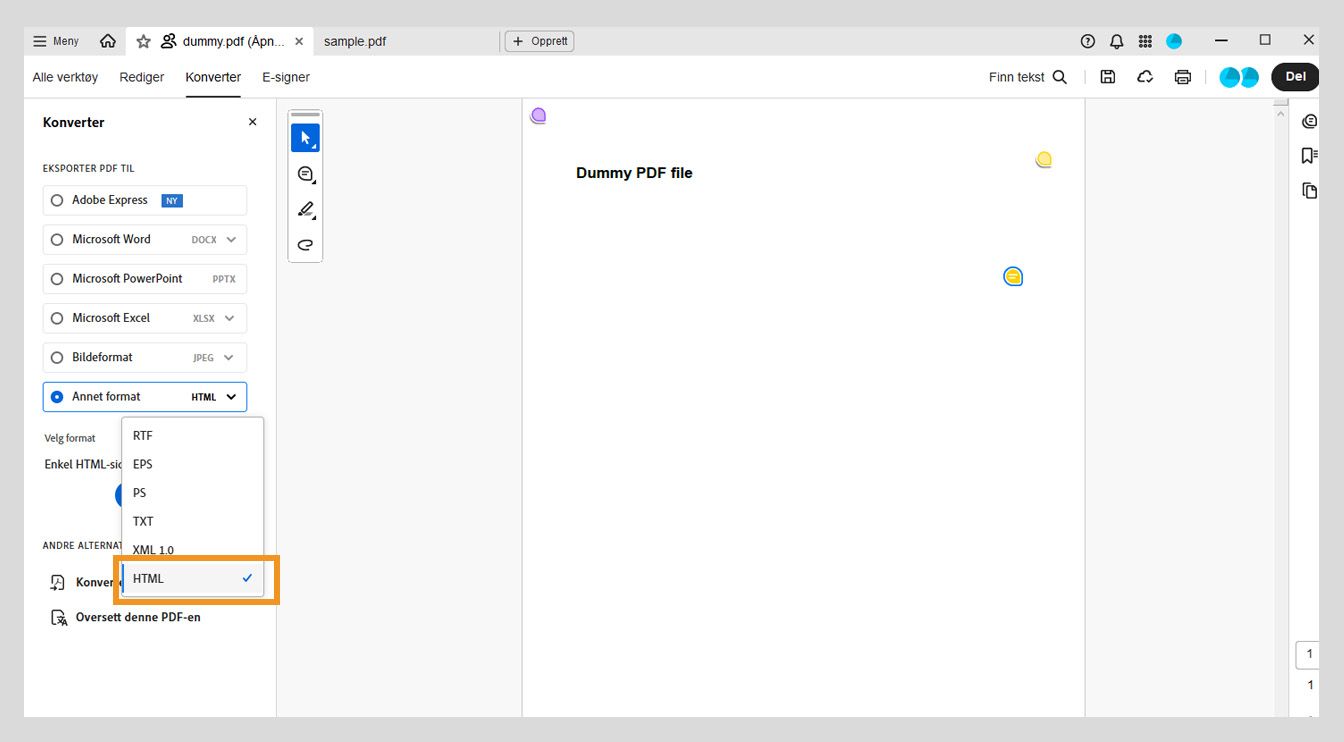Image resolution: width=1344 pixels, height=742 pixels.
Task: Open the comments panel icon on right rail
Action: 1309,121
